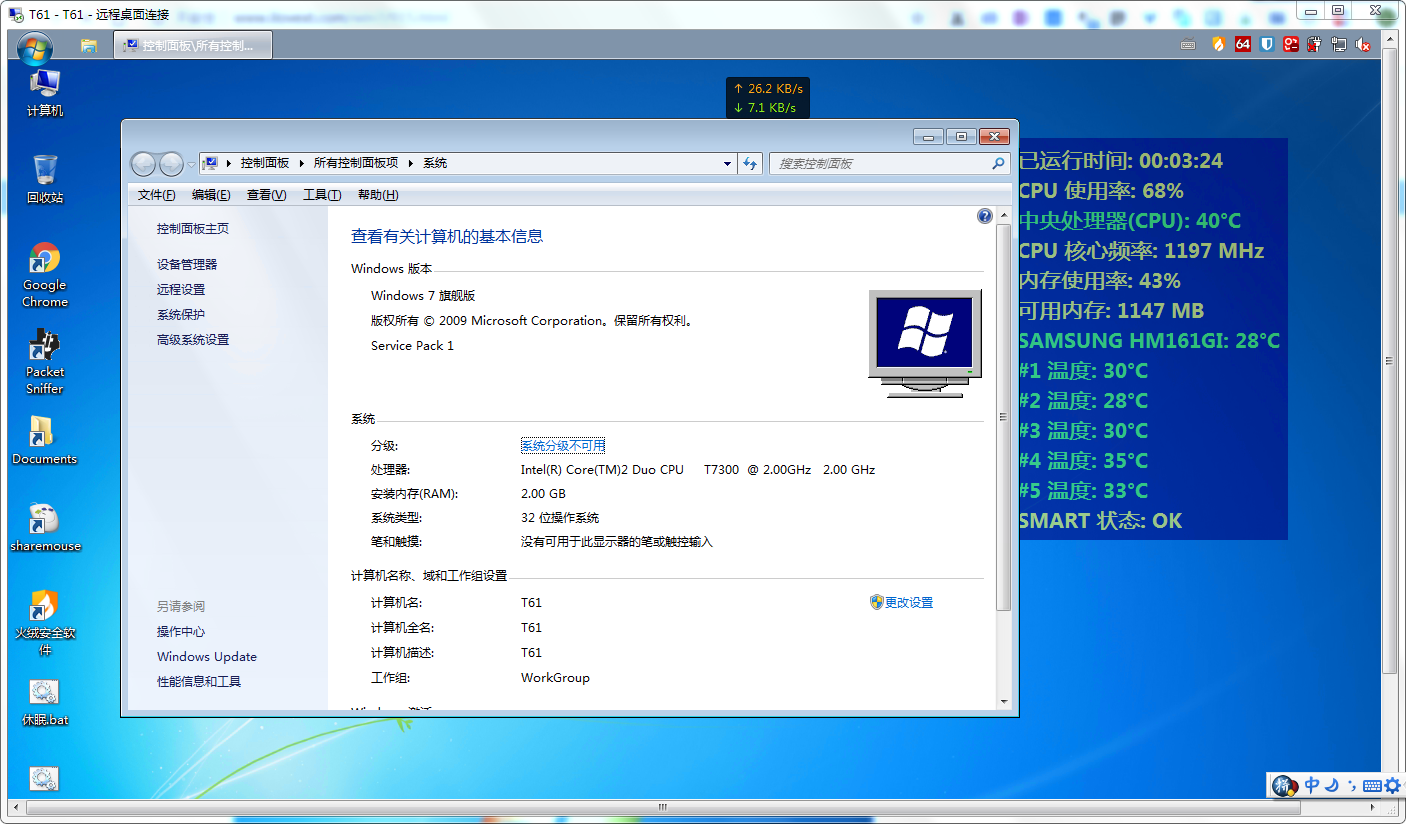1406x824 pixels.
Task: Select the 控制面板 taskbar window button
Action: pos(193,45)
